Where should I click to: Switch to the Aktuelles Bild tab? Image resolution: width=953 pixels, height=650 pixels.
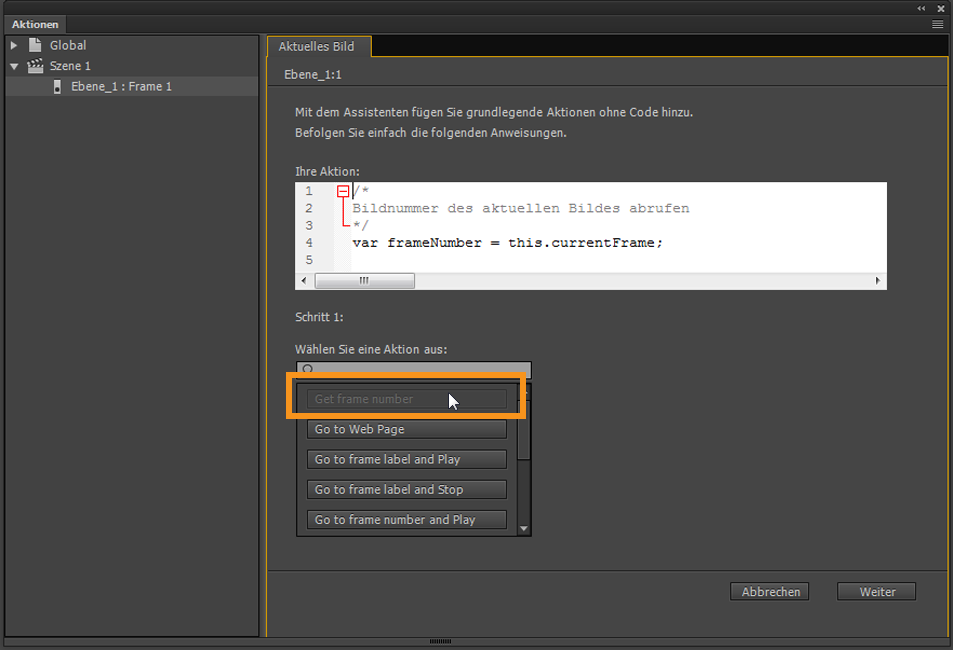(x=318, y=46)
